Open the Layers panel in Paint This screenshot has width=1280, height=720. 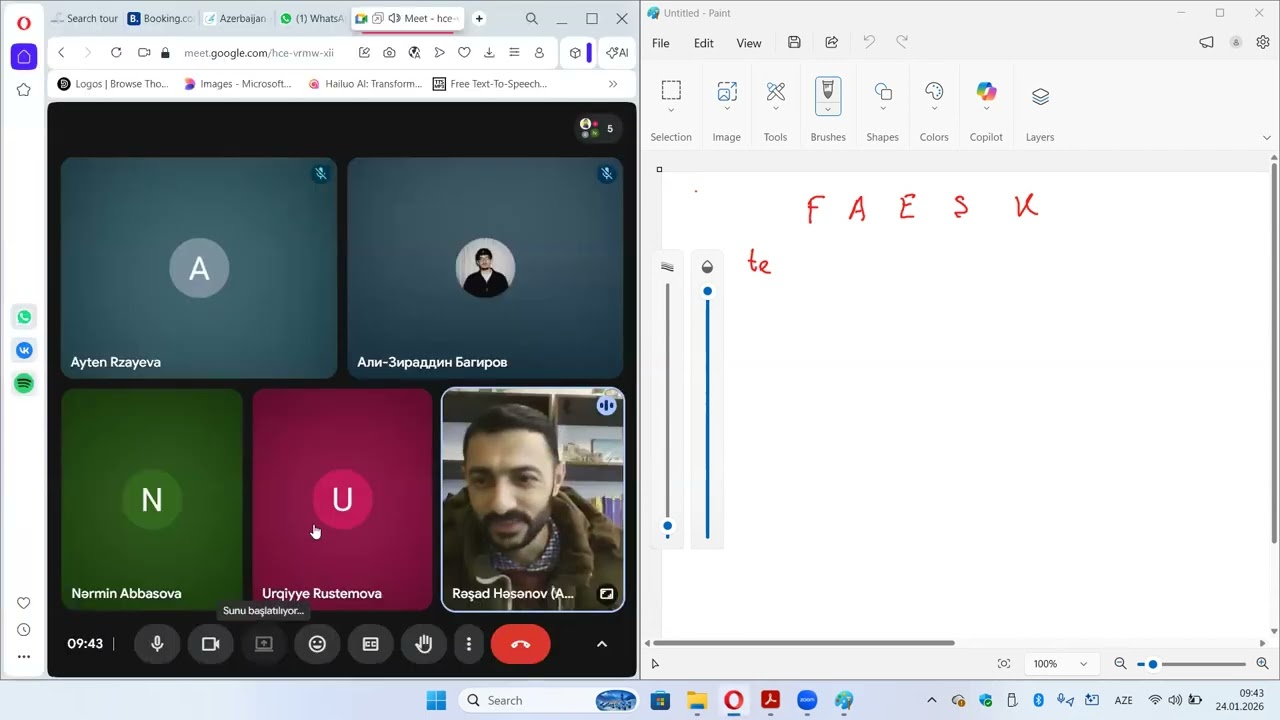tap(1040, 96)
